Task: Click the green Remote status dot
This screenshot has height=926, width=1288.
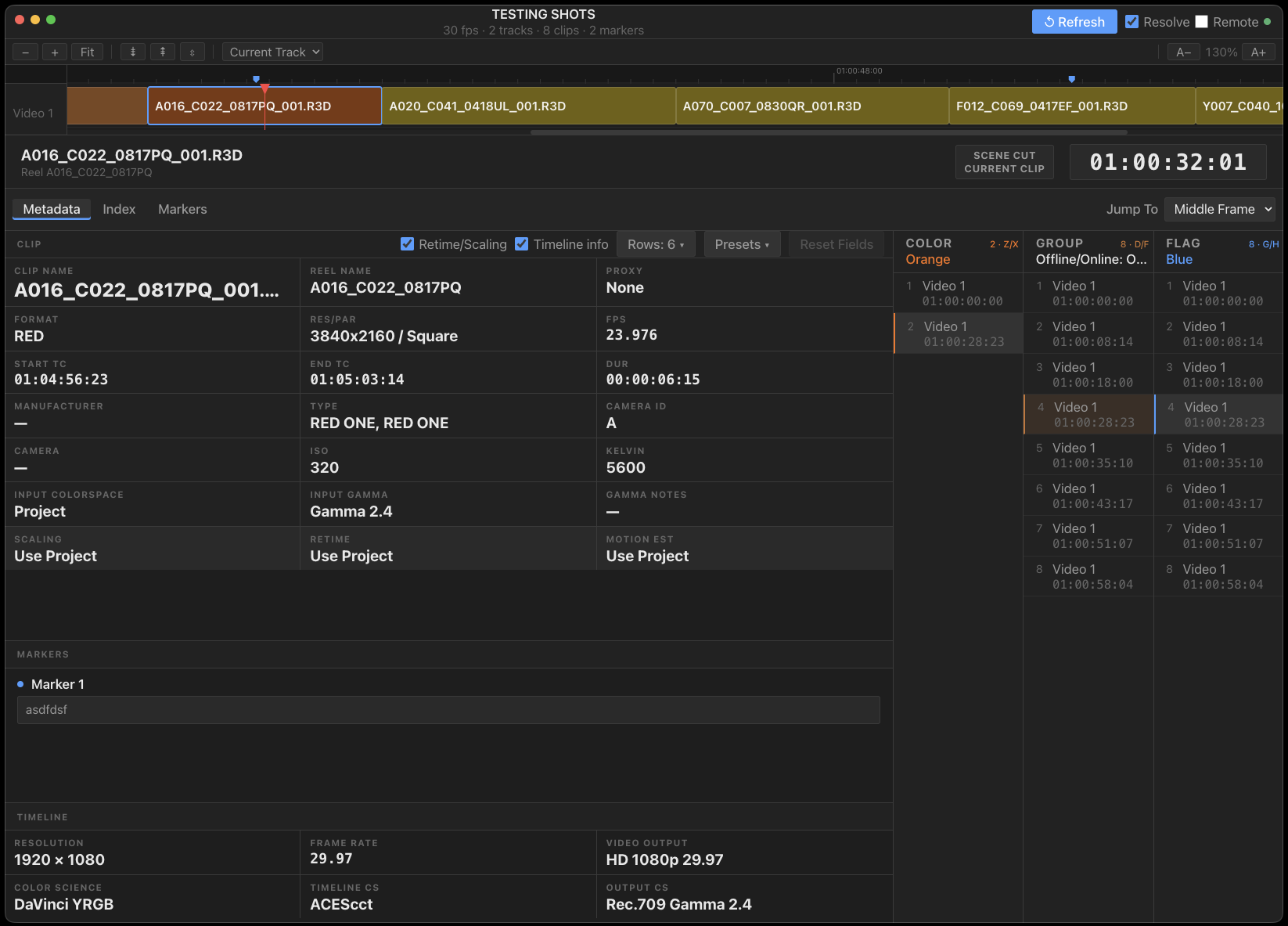Action: coord(1268,22)
